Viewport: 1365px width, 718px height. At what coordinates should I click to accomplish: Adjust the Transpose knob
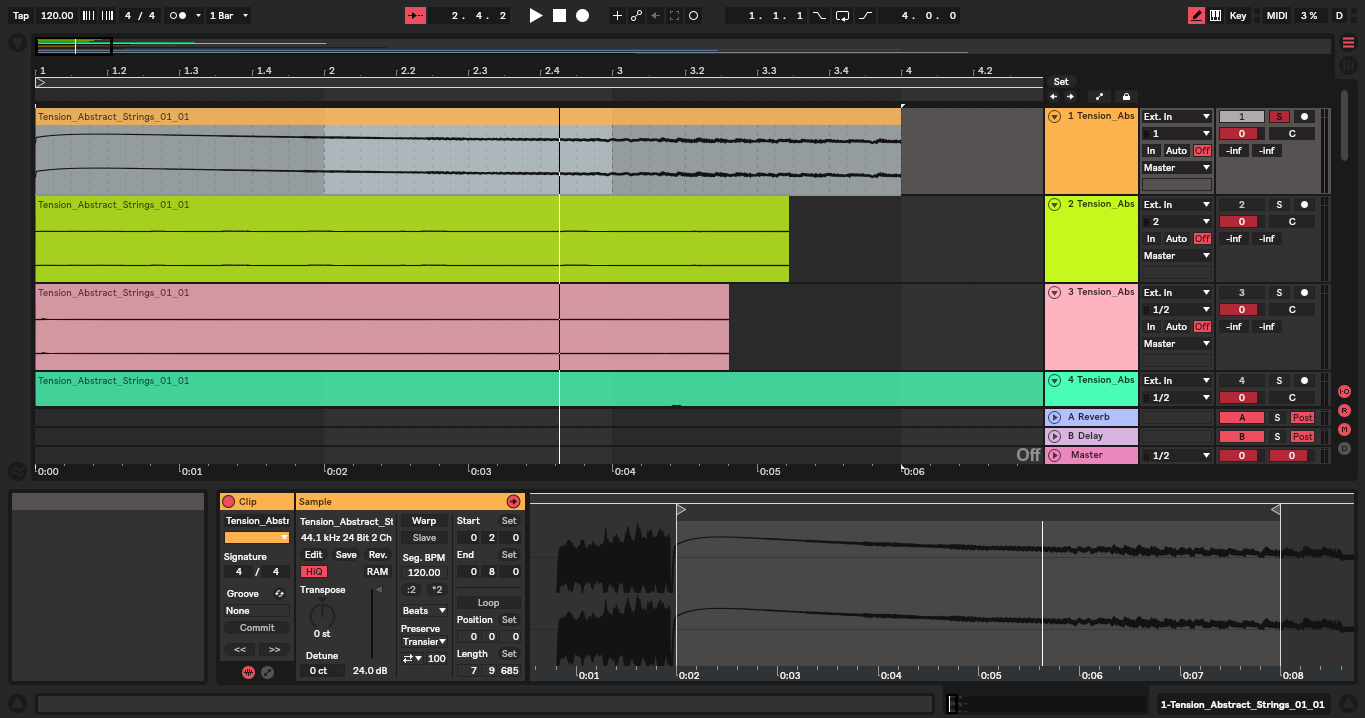tap(322, 615)
